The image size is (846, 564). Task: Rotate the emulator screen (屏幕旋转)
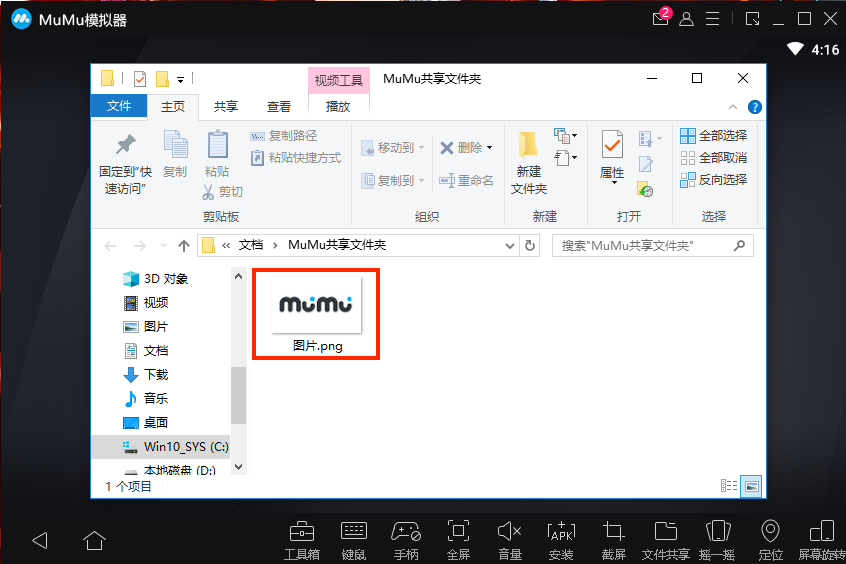(822, 541)
